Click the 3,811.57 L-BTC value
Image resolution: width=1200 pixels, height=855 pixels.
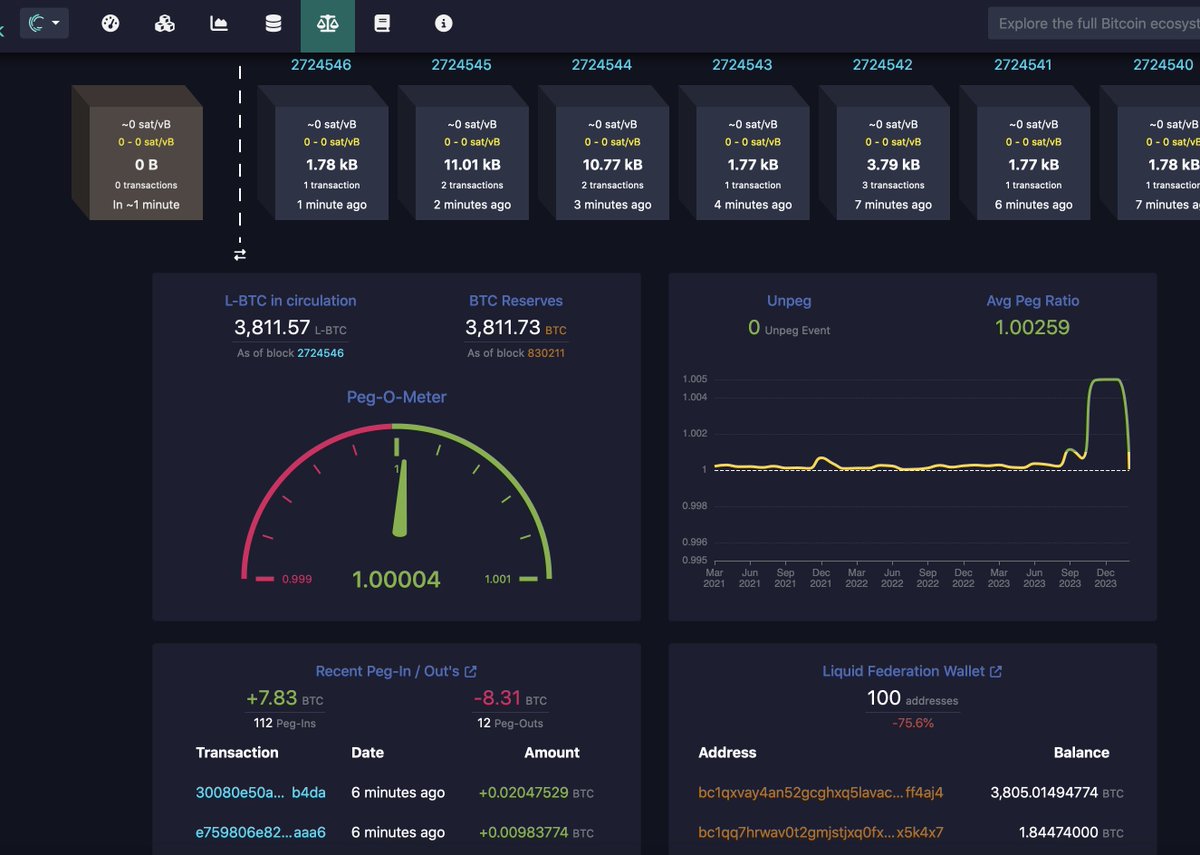coord(290,327)
